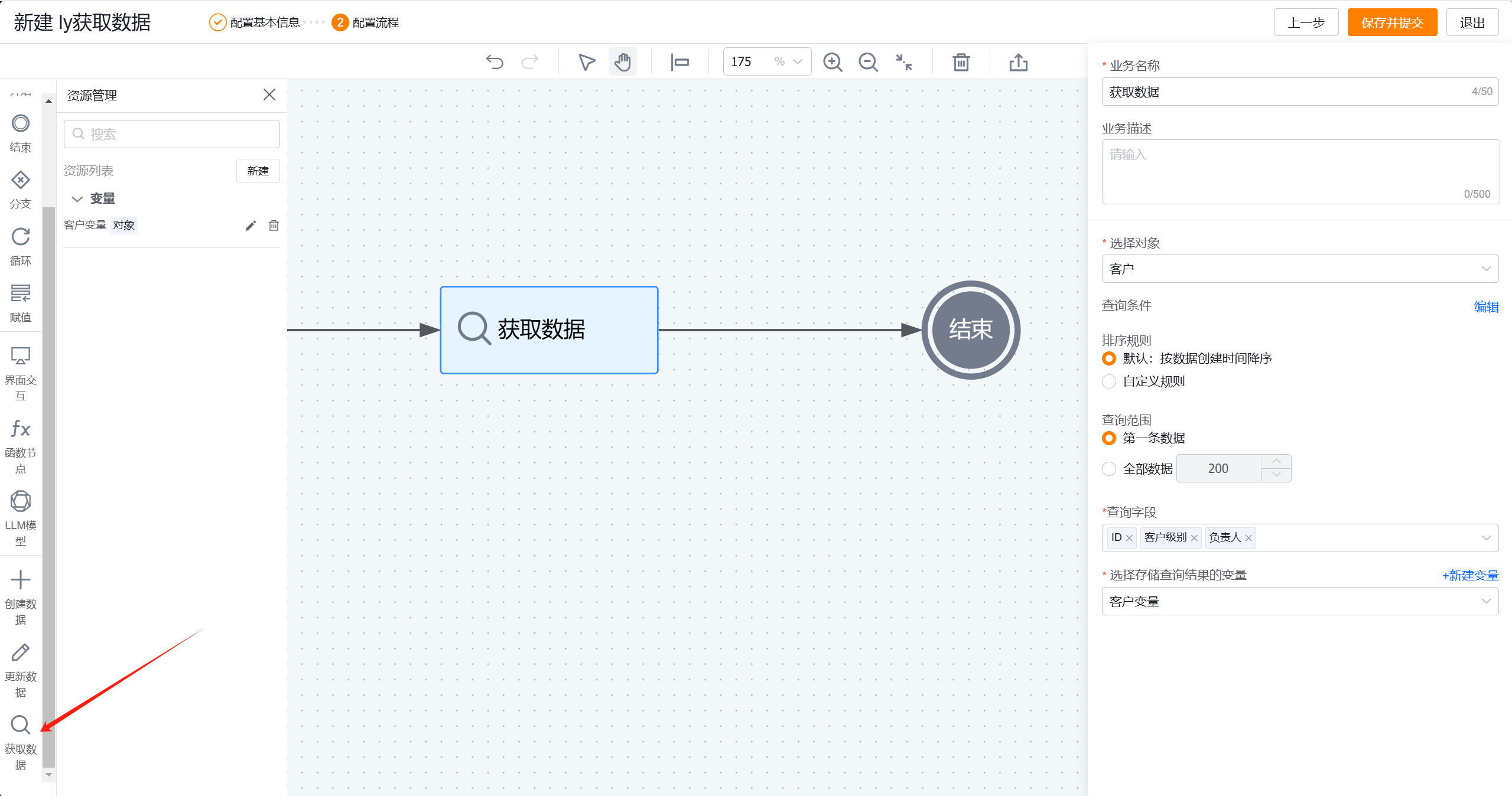Click the undo arrow icon

(x=495, y=62)
